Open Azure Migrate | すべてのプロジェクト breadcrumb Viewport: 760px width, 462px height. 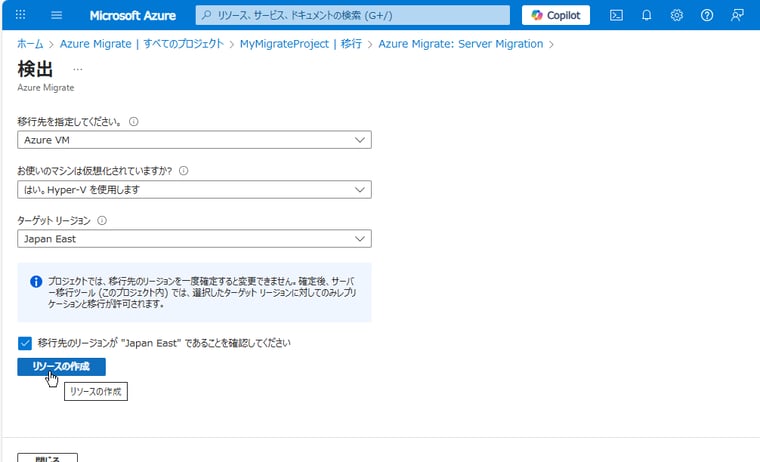coord(142,44)
